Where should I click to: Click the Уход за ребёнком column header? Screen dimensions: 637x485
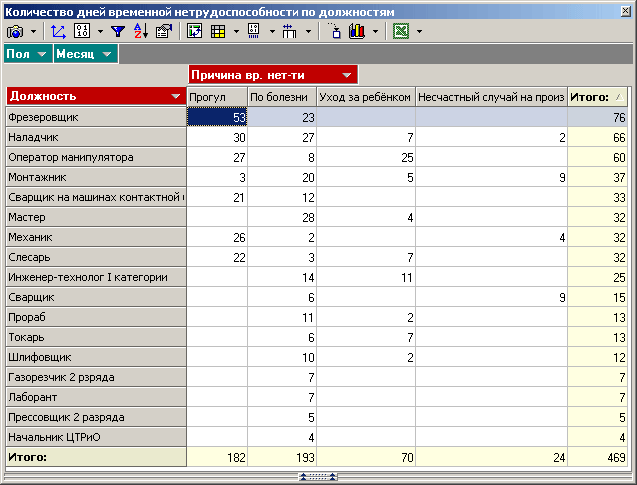pos(366,97)
